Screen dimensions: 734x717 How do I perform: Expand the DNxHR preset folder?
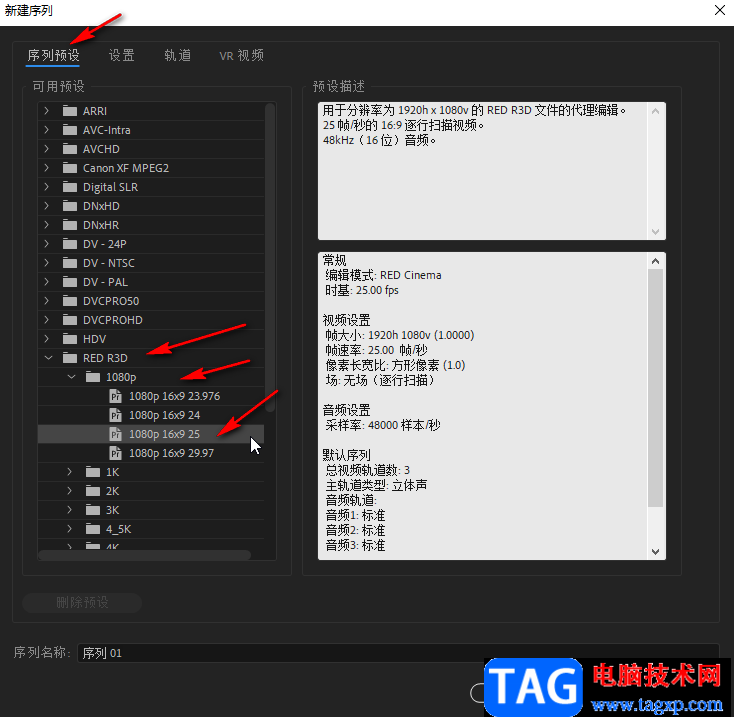(x=46, y=225)
